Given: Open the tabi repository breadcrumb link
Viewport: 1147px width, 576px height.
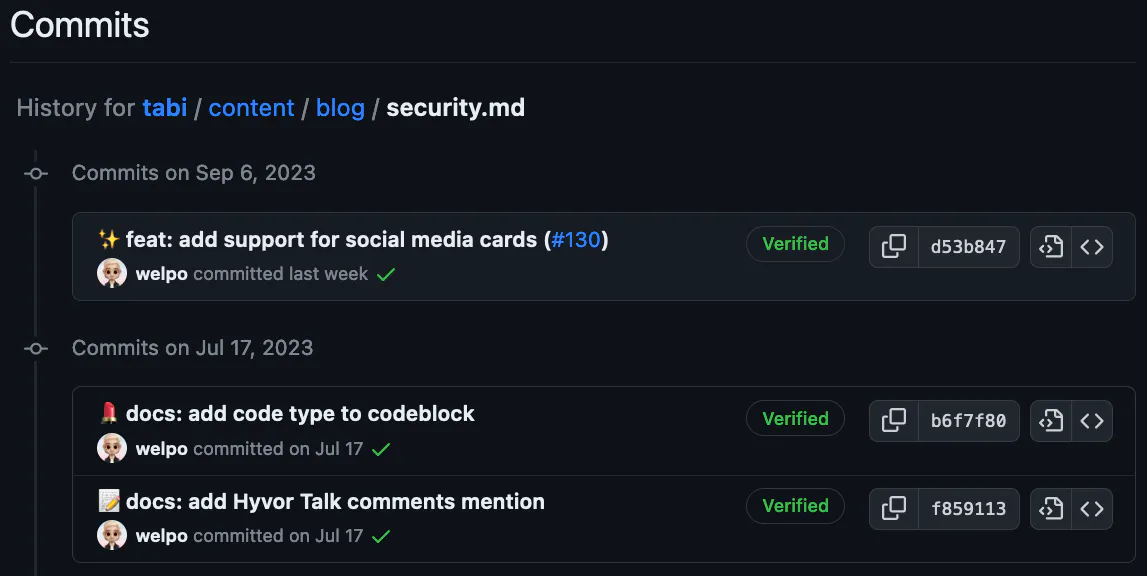Looking at the screenshot, I should pos(164,107).
